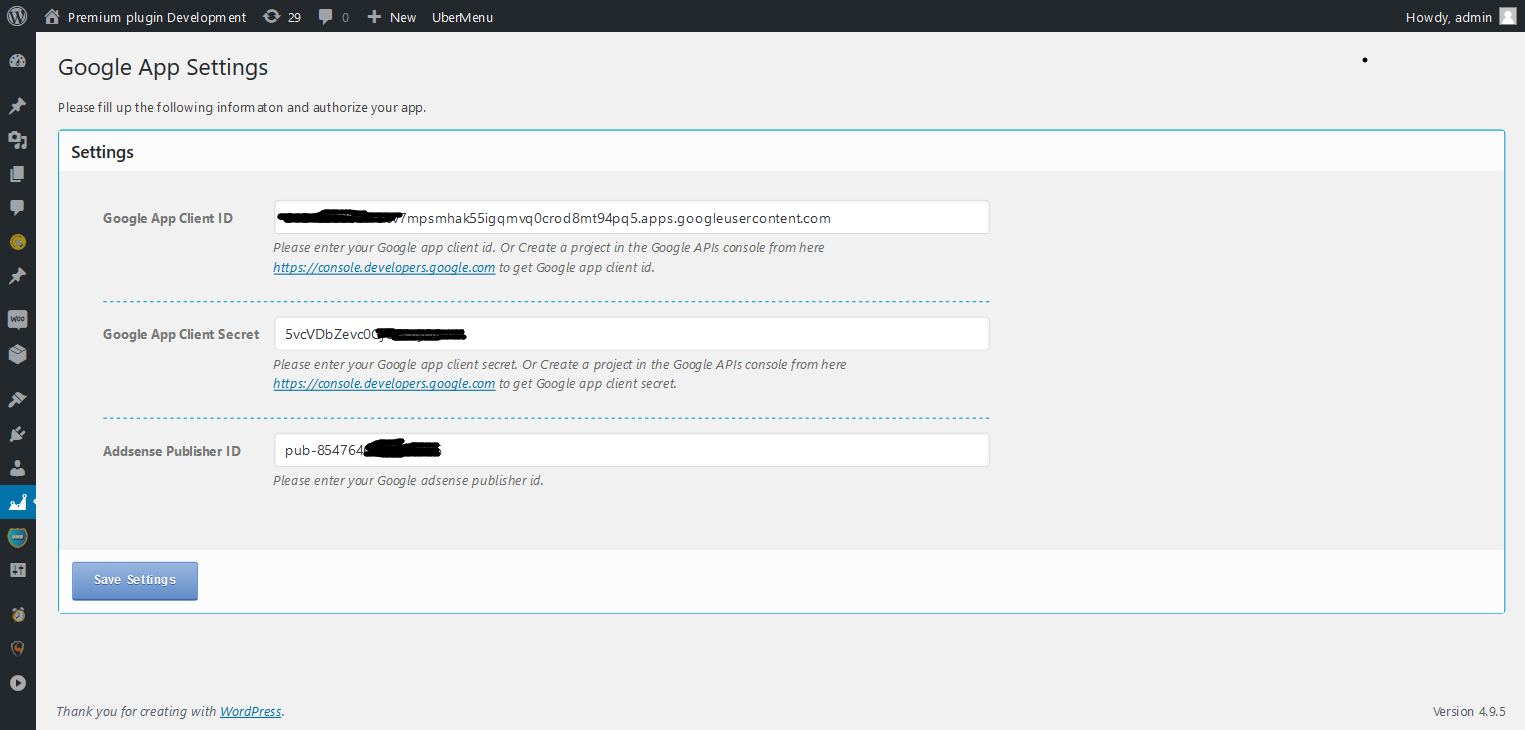Screen dimensions: 1525x730
Task: Open the Dashboard gauge icon in sidebar
Action: pyautogui.click(x=17, y=61)
